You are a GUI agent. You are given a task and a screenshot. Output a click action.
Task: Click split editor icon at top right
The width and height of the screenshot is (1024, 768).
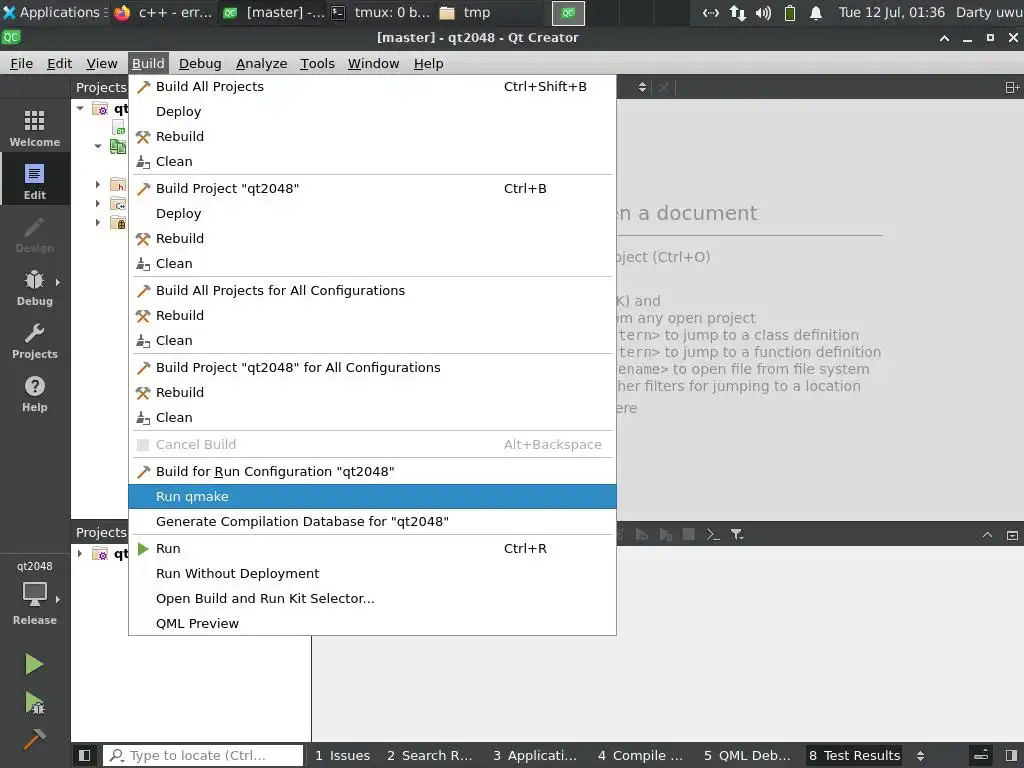tap(1012, 87)
